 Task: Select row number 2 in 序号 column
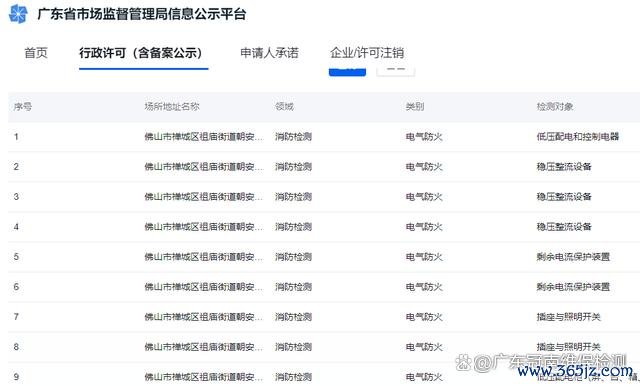pyautogui.click(x=16, y=167)
